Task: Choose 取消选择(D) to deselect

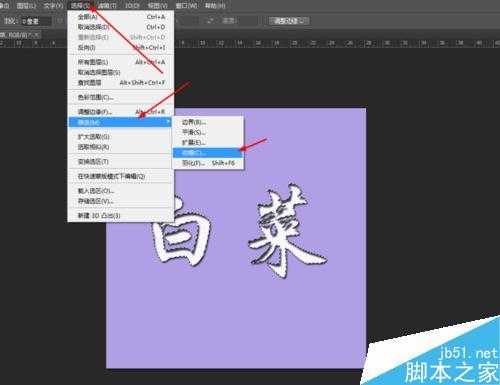Action: (121, 27)
